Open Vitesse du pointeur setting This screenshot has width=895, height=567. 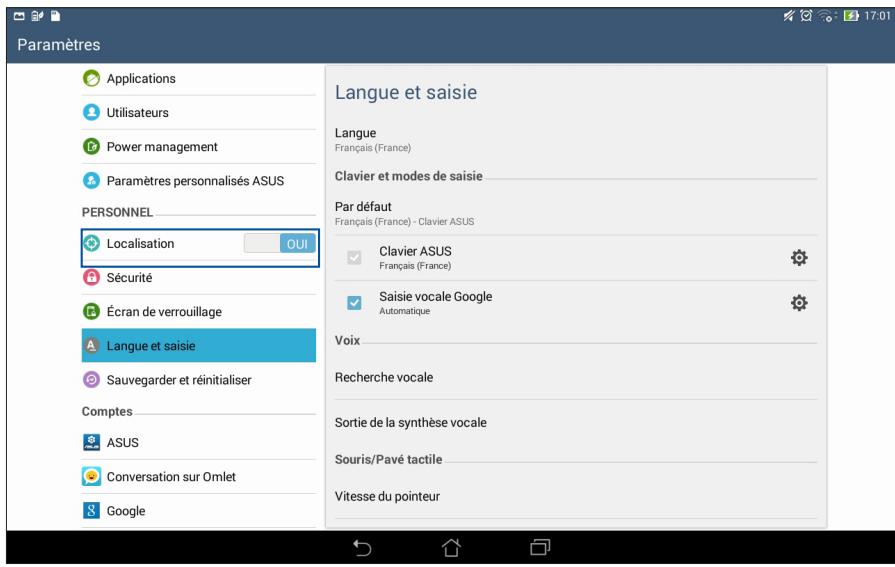pyautogui.click(x=576, y=496)
